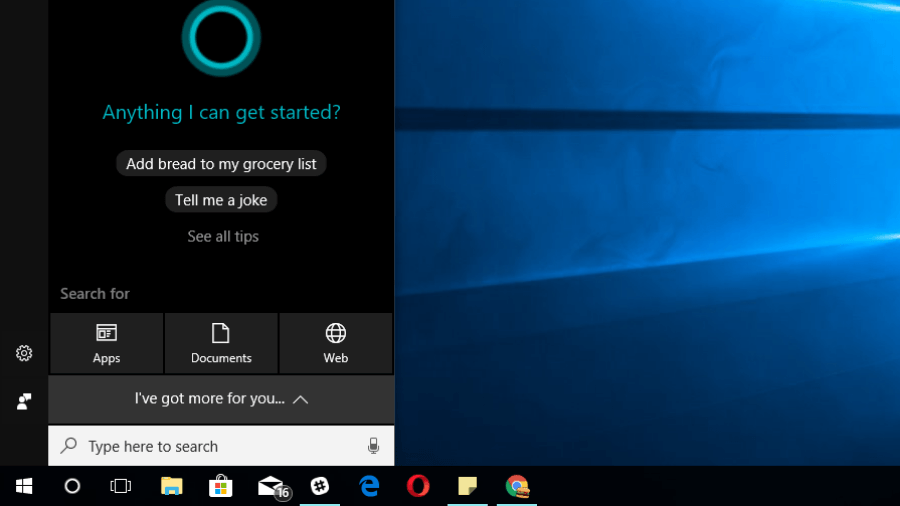This screenshot has height=506, width=900.
Task: Launch Opera browser from taskbar
Action: pyautogui.click(x=418, y=486)
